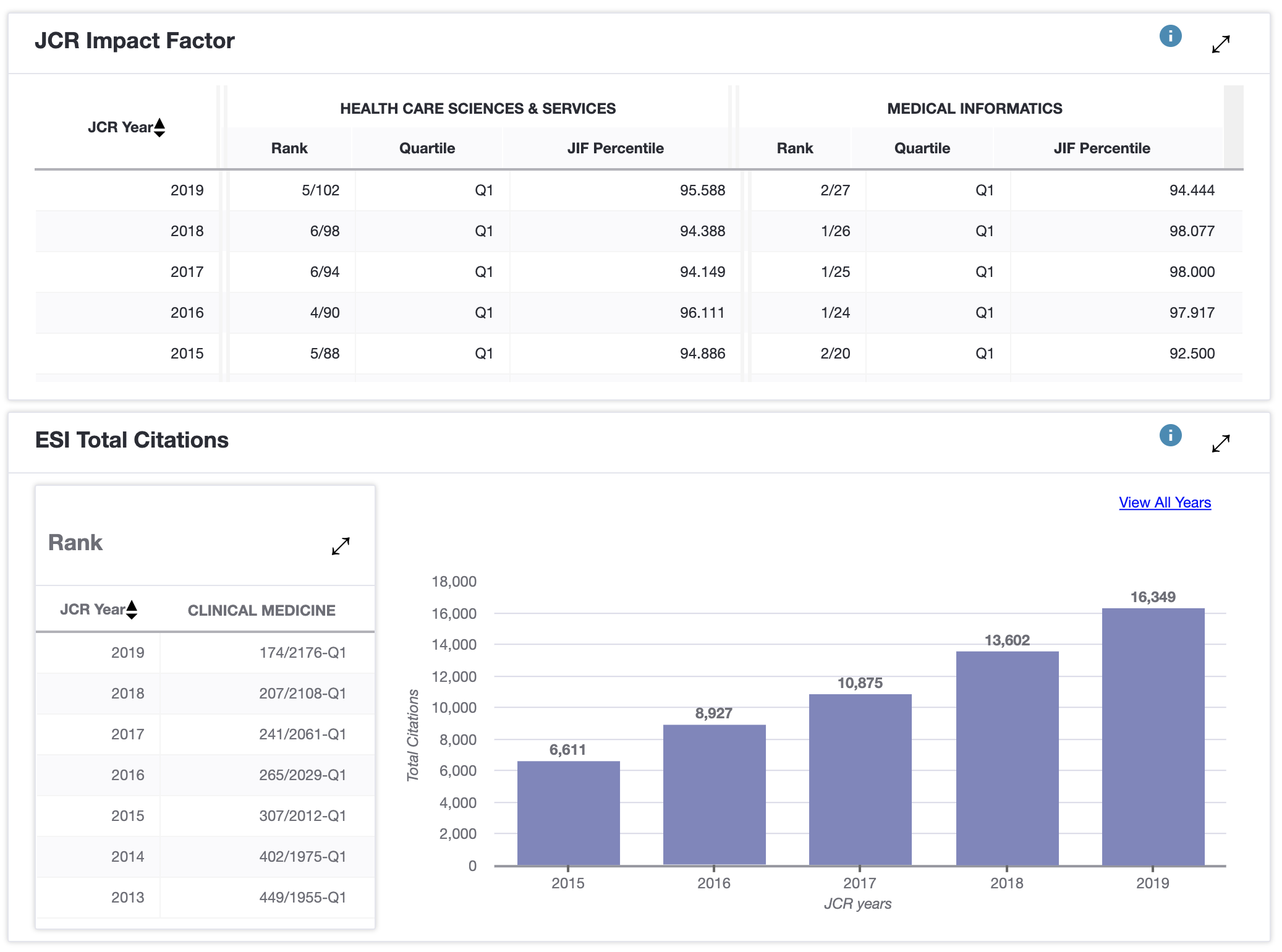Click the Clinical Medicine column header

(261, 611)
